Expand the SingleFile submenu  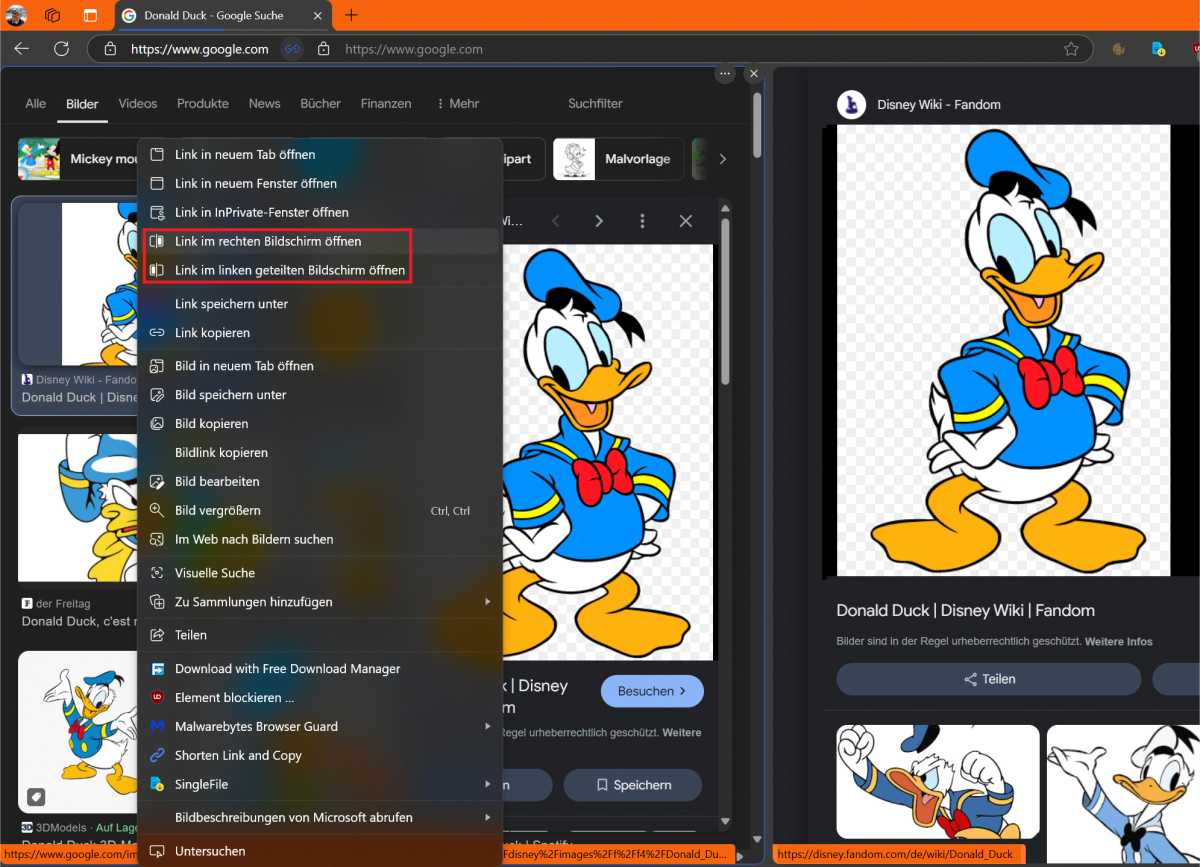[x=487, y=784]
